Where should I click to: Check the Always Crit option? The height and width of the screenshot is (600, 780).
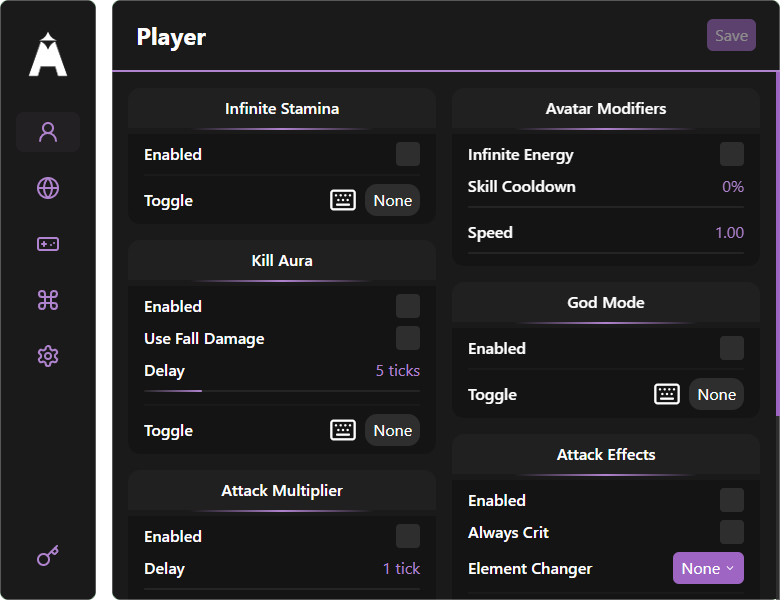pyautogui.click(x=732, y=532)
